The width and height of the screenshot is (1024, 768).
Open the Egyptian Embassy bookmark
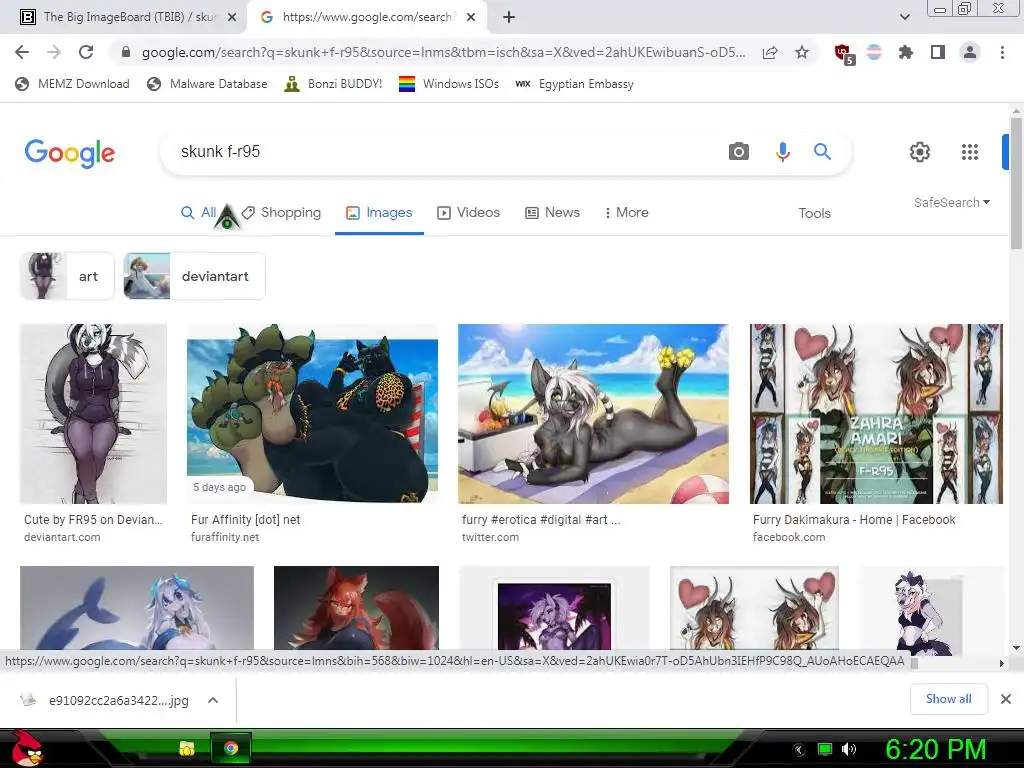point(574,84)
